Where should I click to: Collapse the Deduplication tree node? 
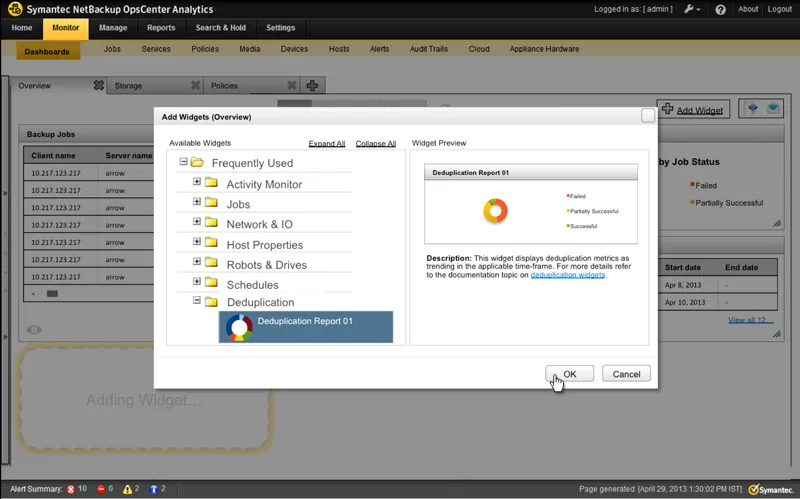pyautogui.click(x=197, y=300)
